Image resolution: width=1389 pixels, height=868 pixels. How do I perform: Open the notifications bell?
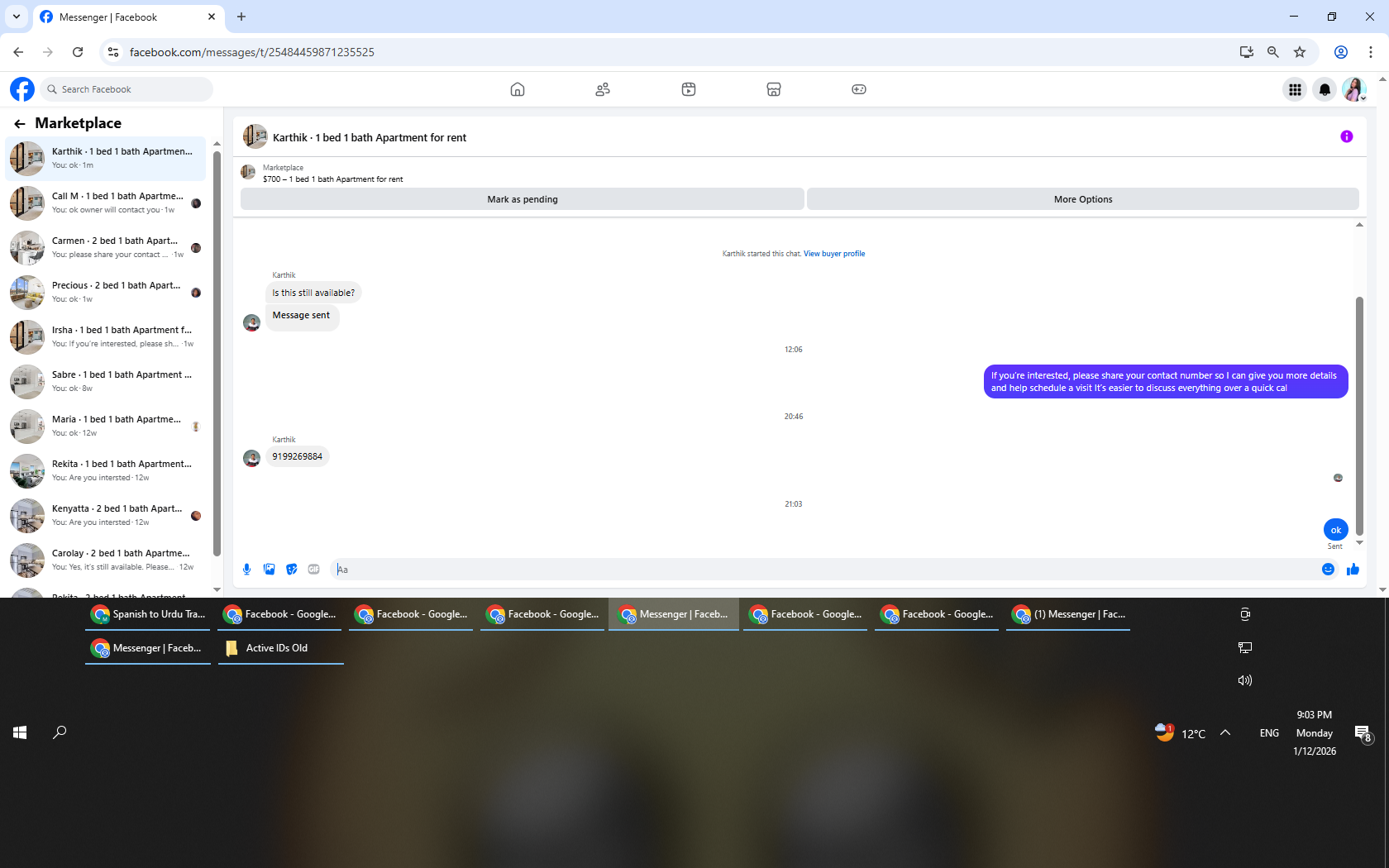[x=1325, y=89]
